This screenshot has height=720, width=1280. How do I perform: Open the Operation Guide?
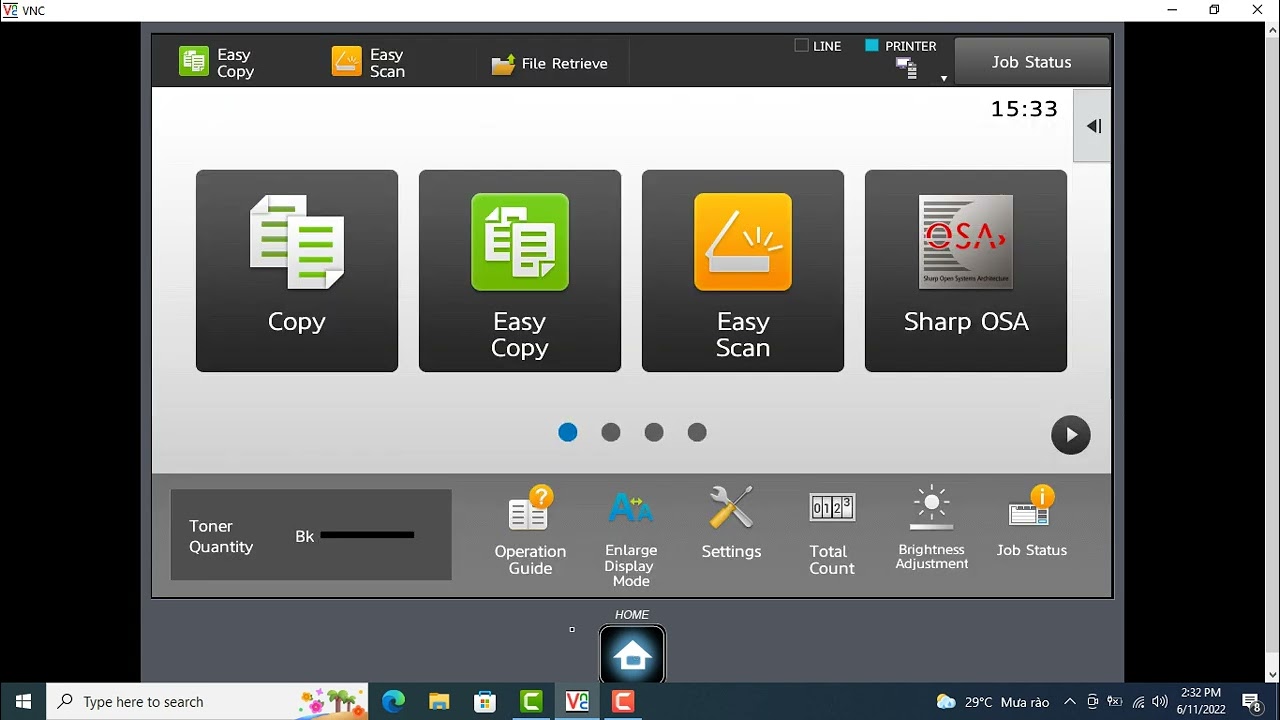tap(530, 531)
